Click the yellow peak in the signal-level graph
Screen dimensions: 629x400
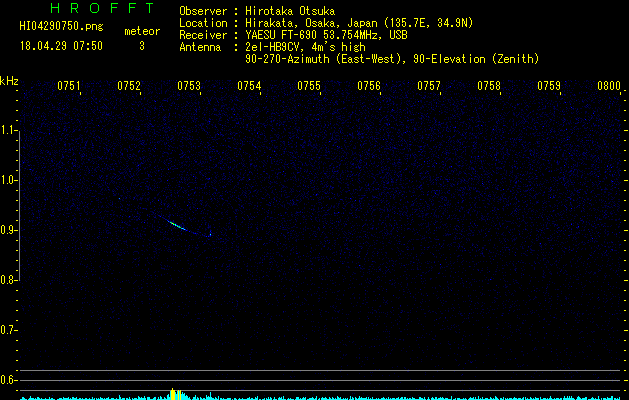[x=174, y=394]
